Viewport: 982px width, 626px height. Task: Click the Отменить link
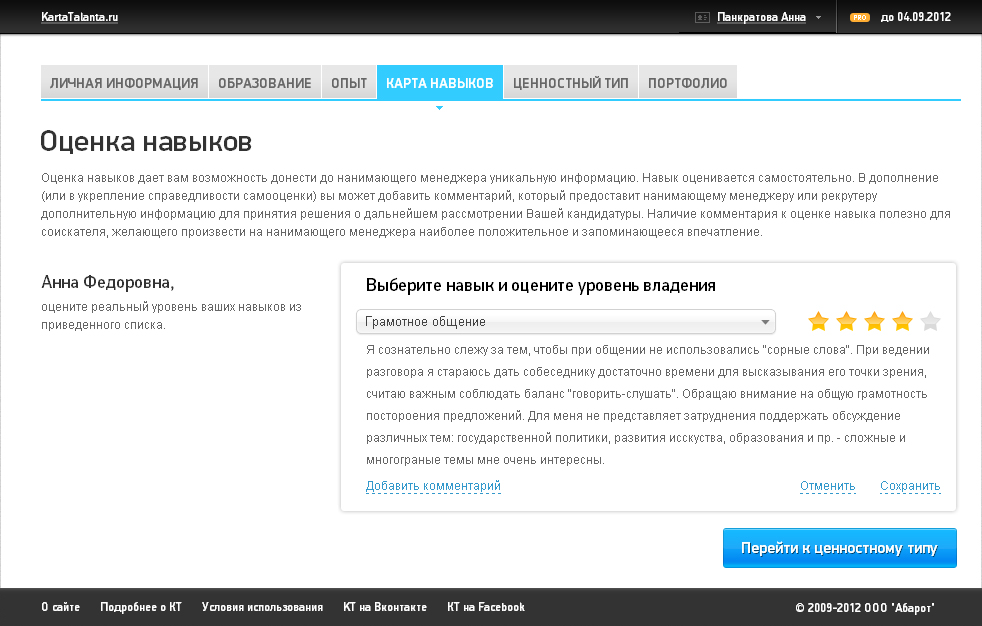827,486
